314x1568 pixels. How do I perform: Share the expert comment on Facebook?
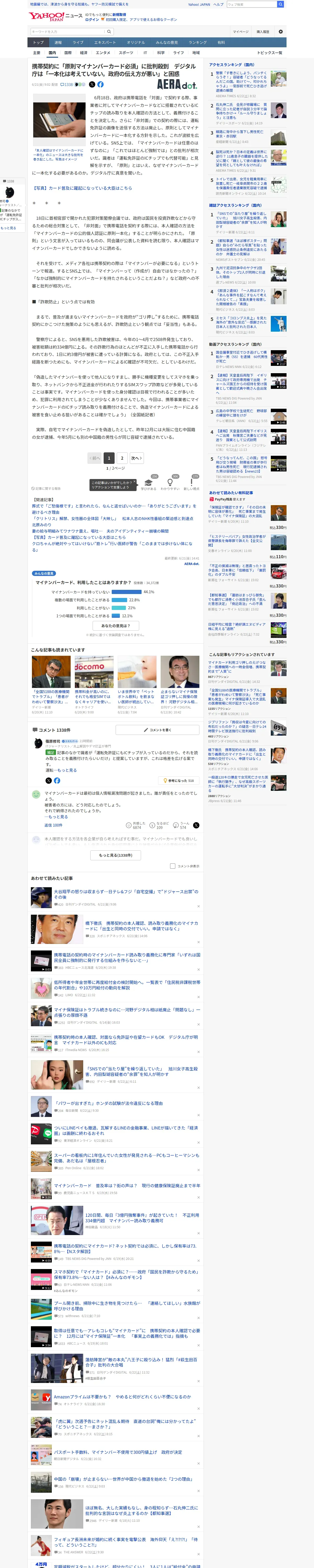pyautogui.click(x=57, y=780)
